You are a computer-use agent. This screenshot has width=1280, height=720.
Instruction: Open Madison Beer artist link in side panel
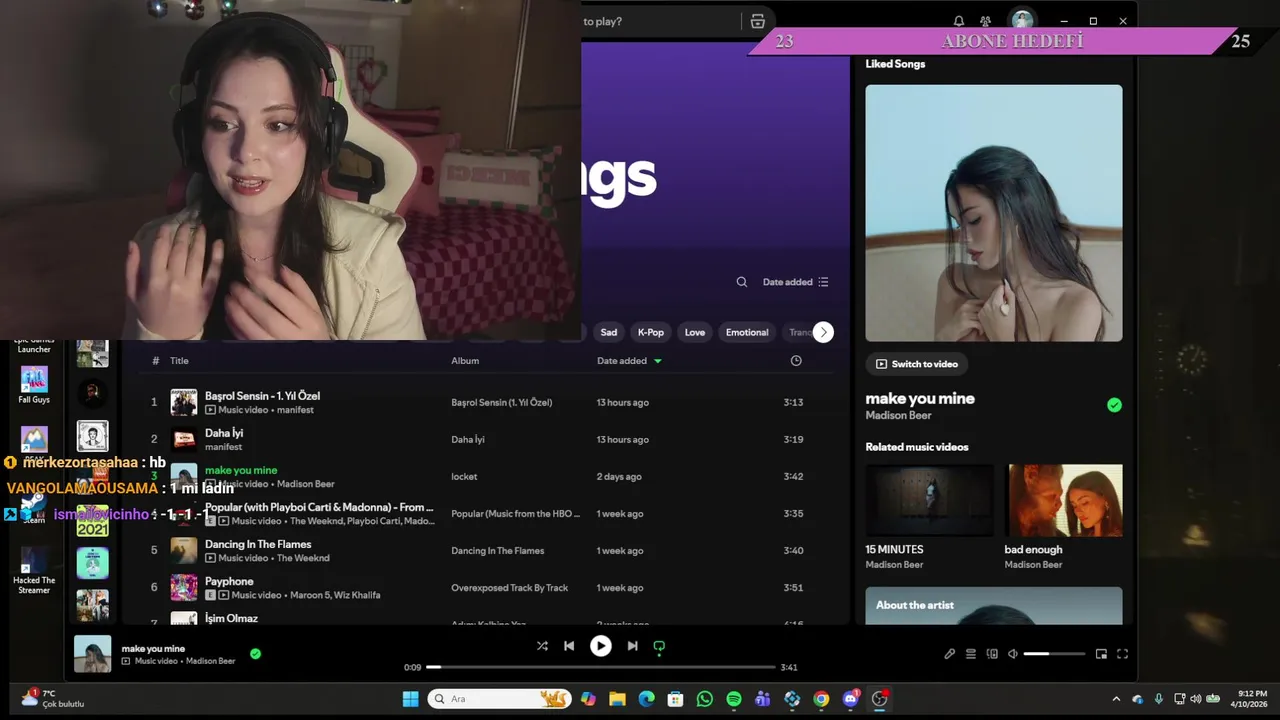pos(898,416)
